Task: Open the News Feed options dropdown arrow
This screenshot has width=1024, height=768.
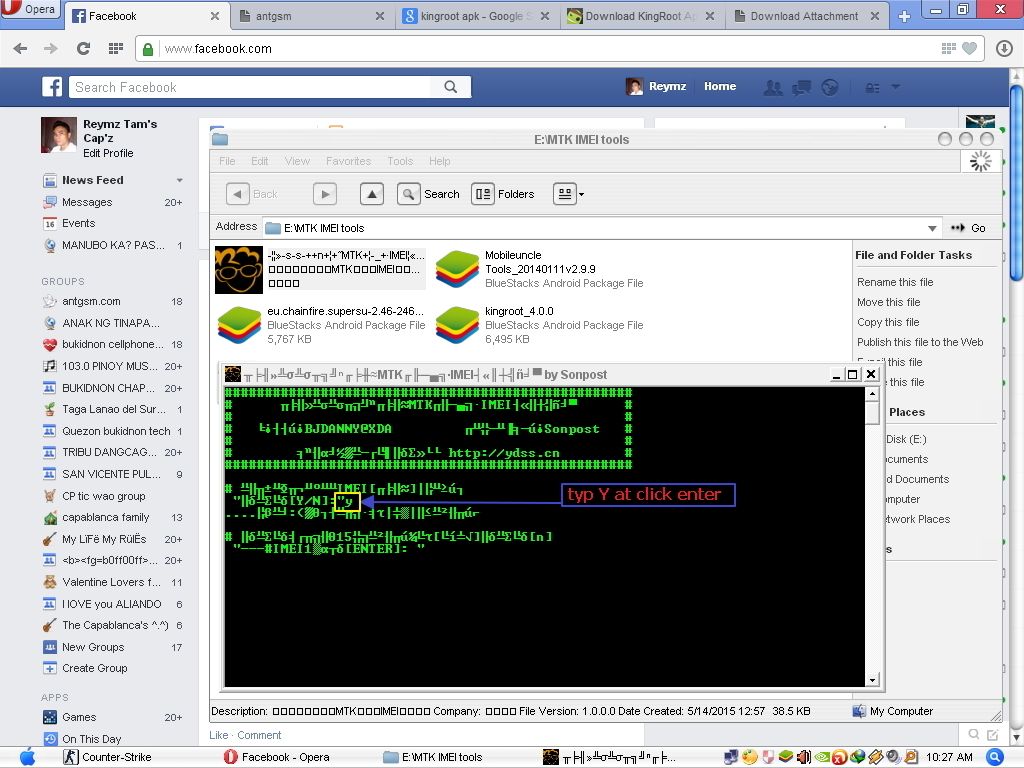Action: pyautogui.click(x=180, y=181)
